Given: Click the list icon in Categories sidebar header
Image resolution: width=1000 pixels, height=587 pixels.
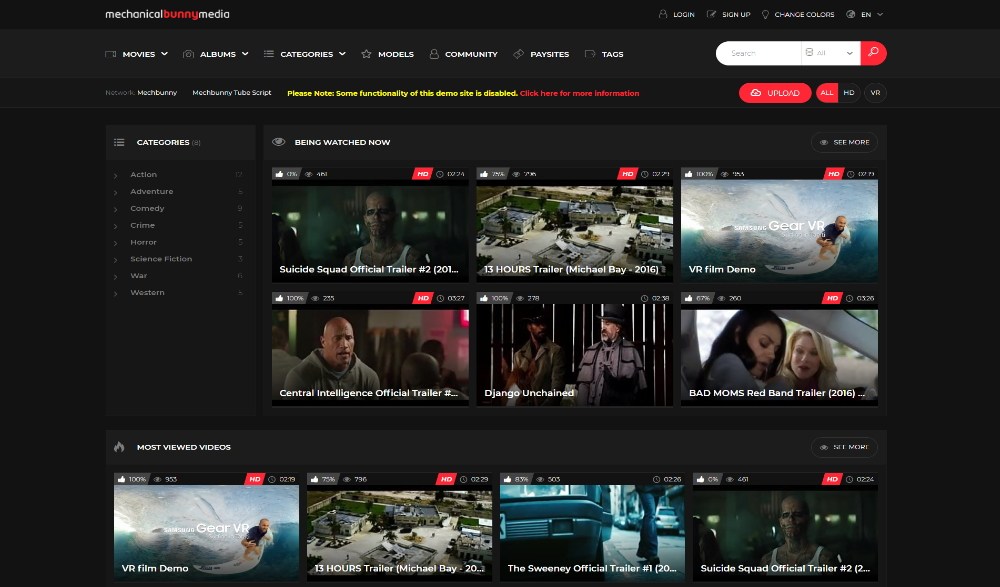Looking at the screenshot, I should pyautogui.click(x=119, y=142).
